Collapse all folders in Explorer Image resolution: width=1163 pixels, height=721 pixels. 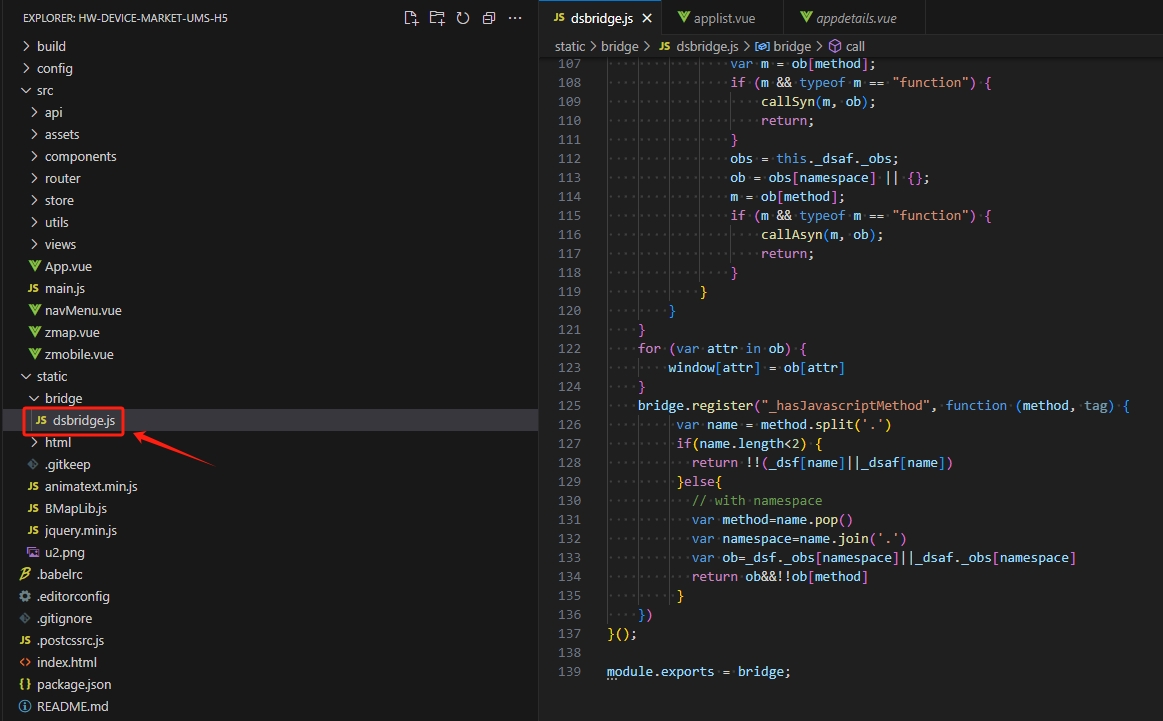(x=489, y=18)
